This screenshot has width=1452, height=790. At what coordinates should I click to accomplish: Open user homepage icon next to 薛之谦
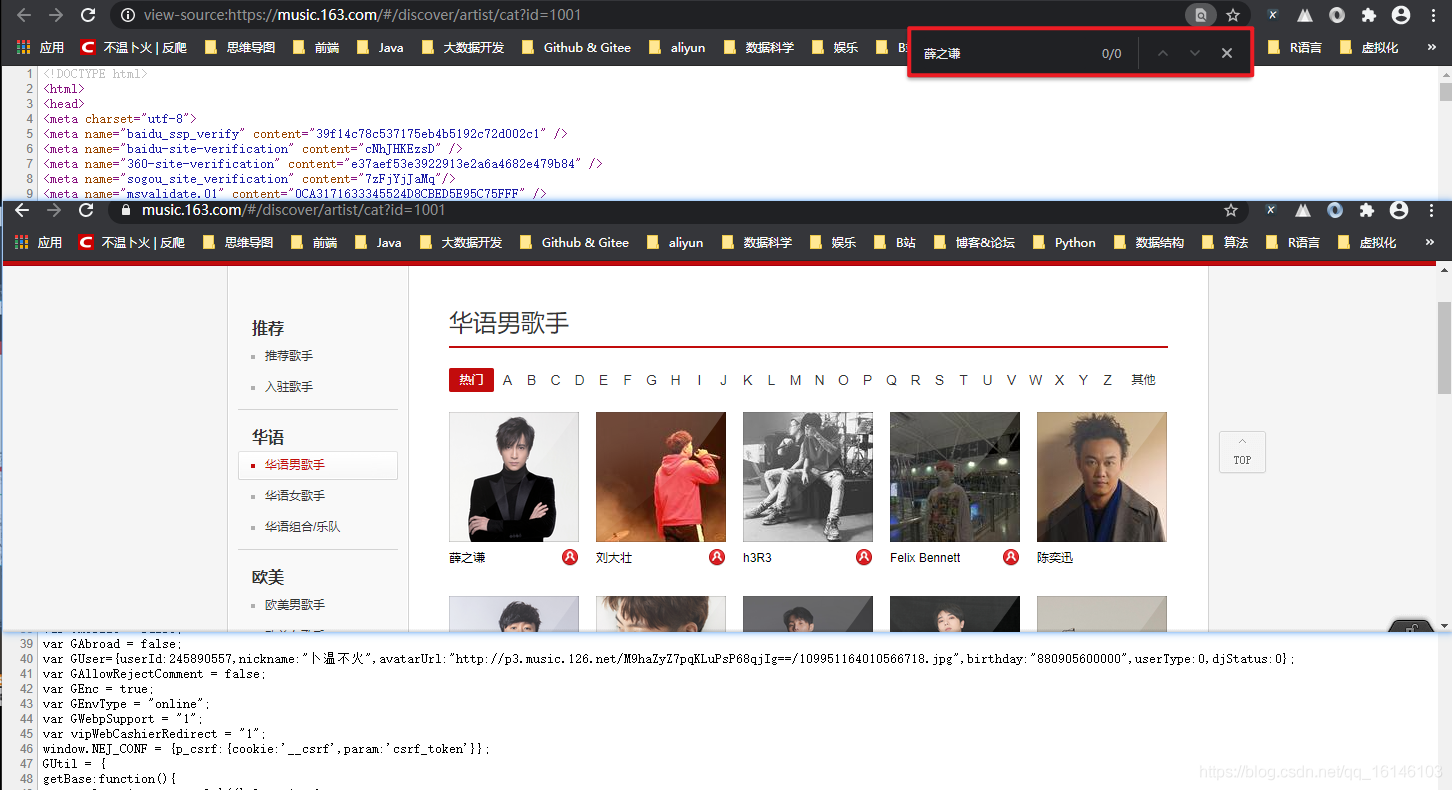(x=570, y=557)
